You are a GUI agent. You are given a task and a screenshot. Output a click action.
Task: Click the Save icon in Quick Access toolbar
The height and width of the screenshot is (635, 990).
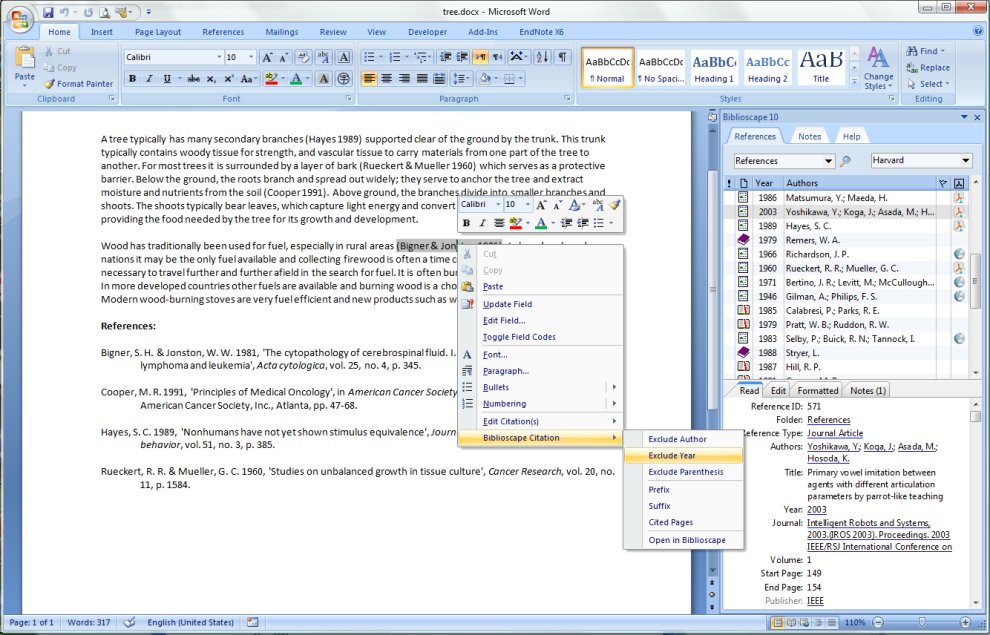pos(49,12)
